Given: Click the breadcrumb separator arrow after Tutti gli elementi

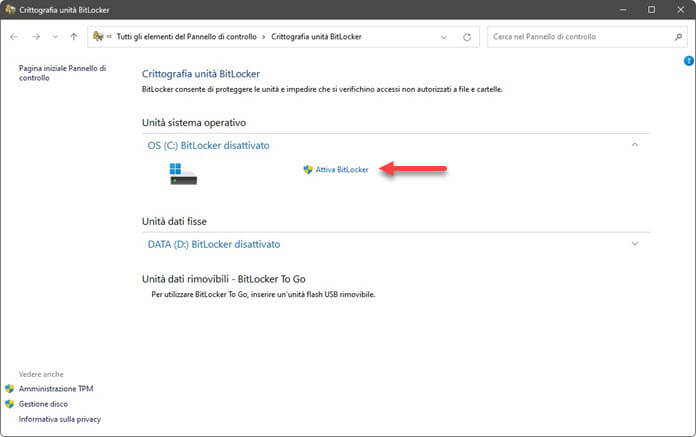Looking at the screenshot, I should tap(264, 37).
